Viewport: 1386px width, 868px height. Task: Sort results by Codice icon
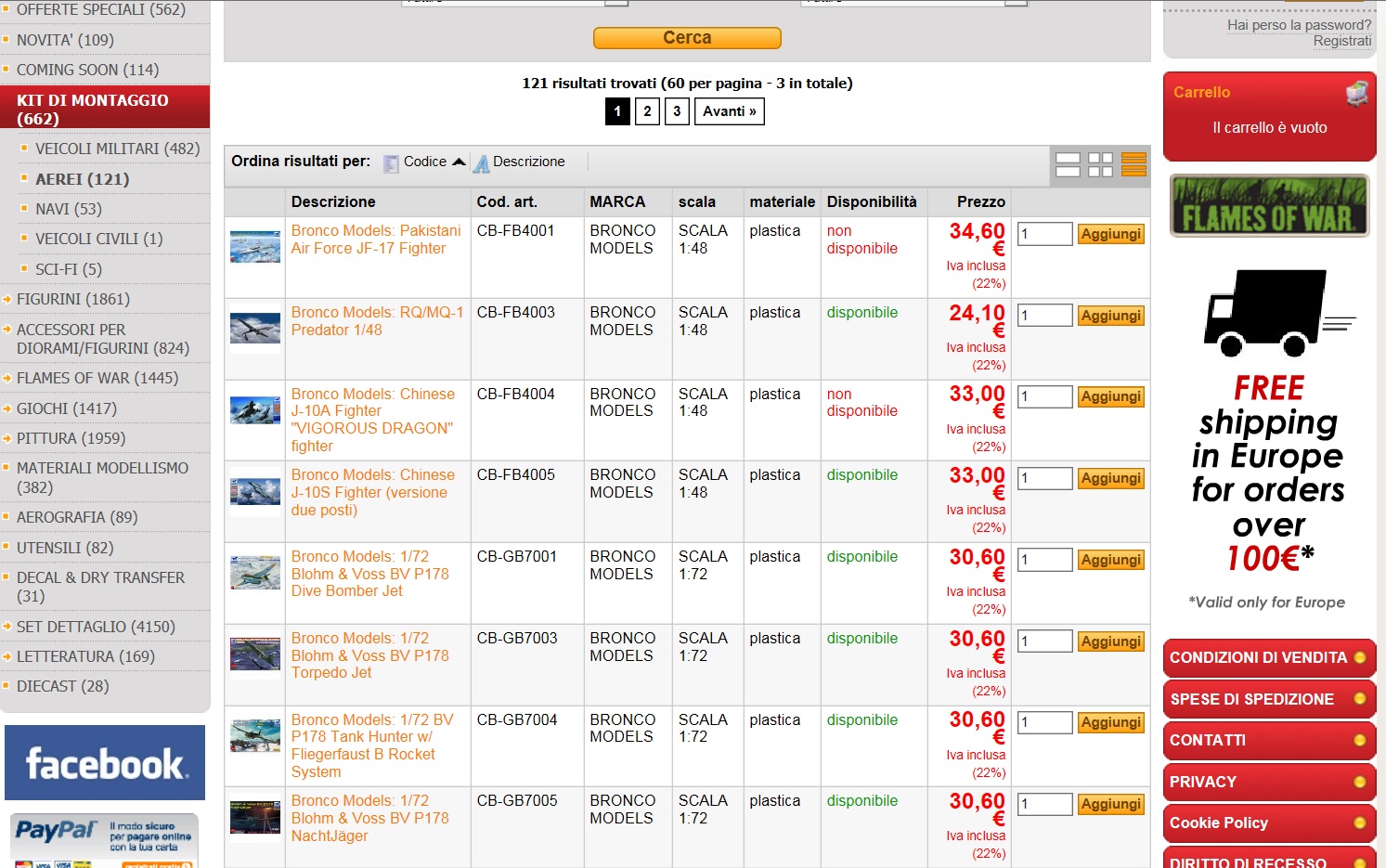[391, 163]
